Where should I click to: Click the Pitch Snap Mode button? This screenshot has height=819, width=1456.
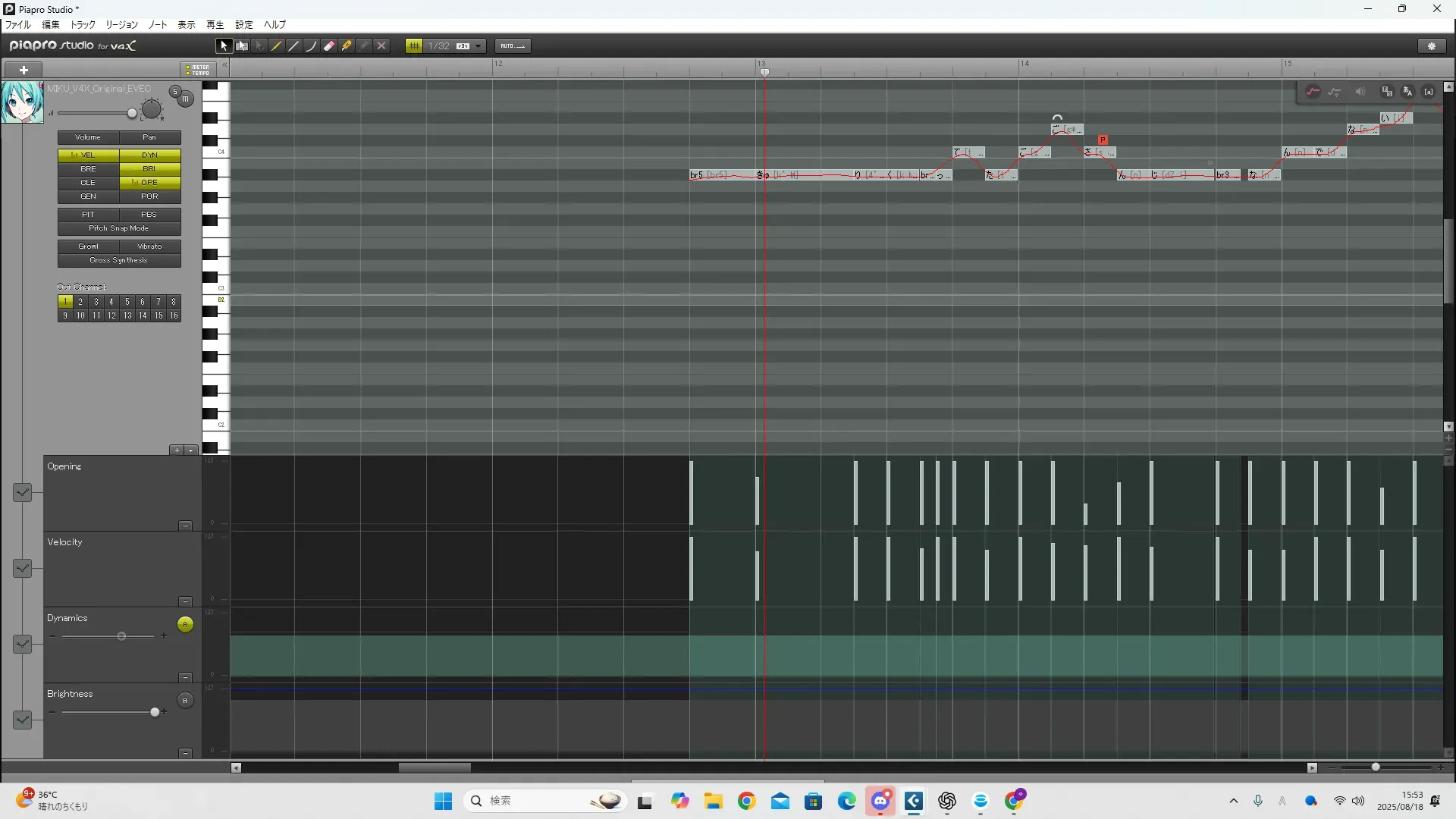(x=119, y=228)
